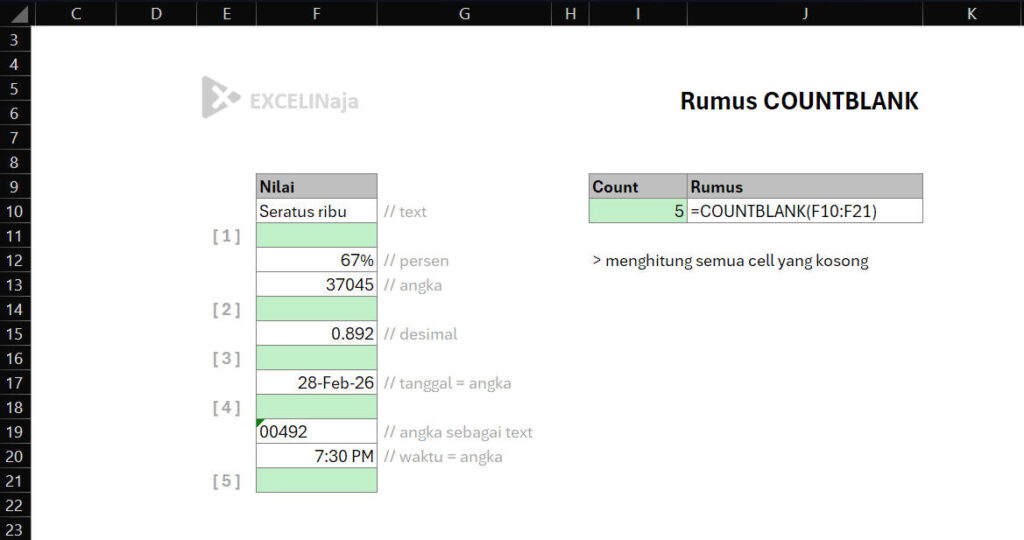Click the =COUNTBLANK(F10:F21) formula cell

805,211
